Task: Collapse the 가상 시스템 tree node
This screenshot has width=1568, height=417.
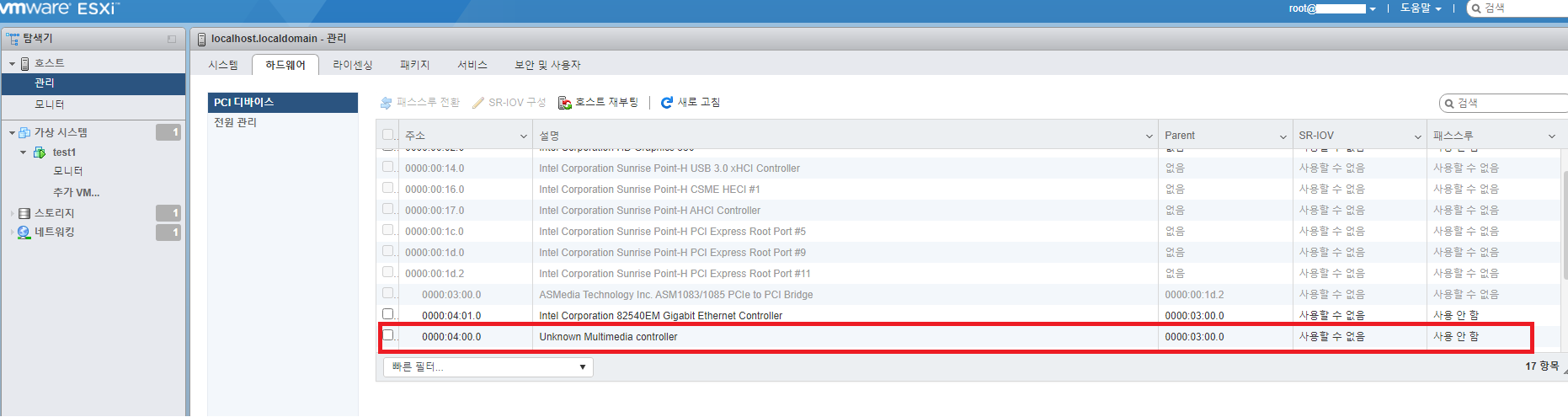Action: tap(13, 133)
